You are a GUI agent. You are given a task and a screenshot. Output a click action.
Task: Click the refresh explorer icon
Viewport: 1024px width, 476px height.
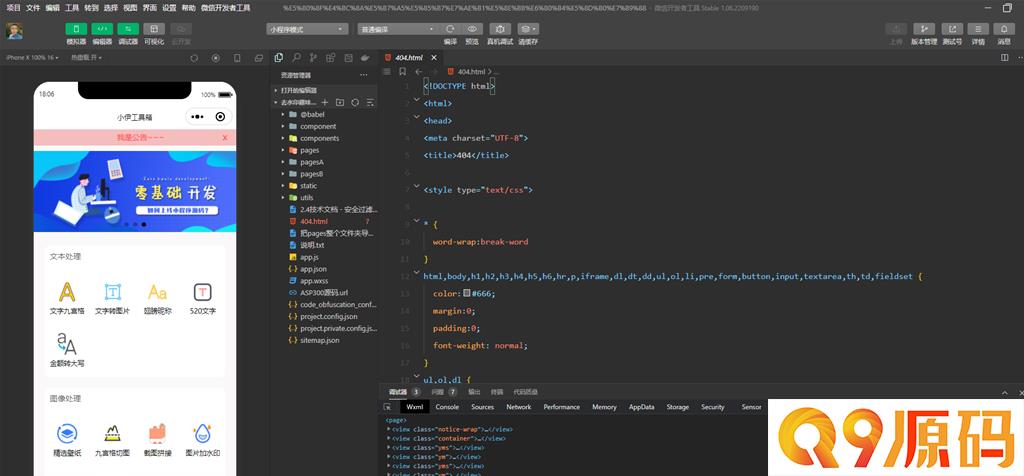(x=355, y=103)
